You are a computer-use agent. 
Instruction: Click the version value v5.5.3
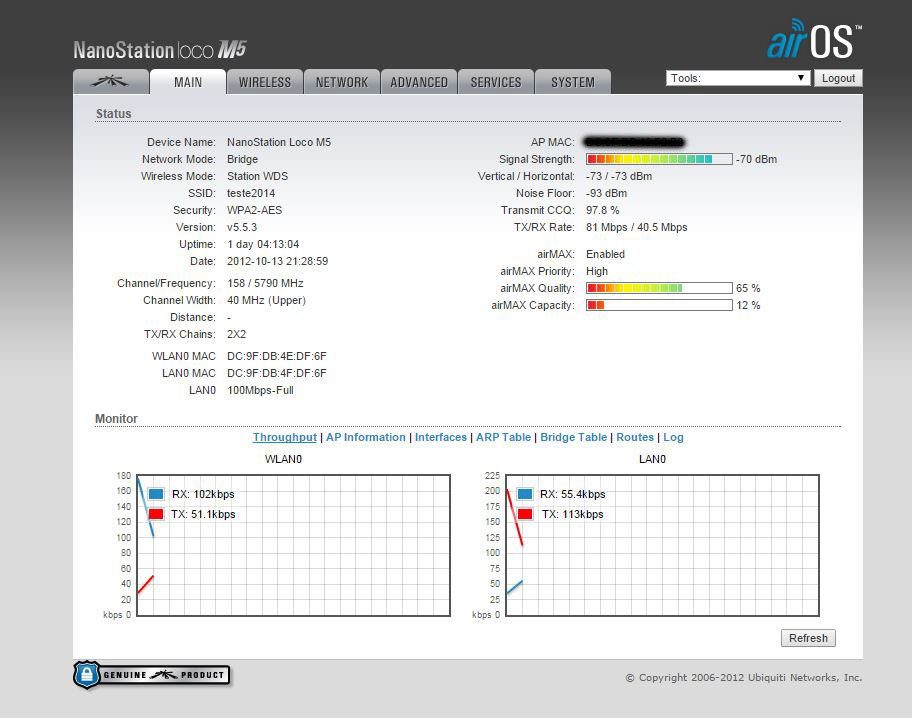coord(241,227)
